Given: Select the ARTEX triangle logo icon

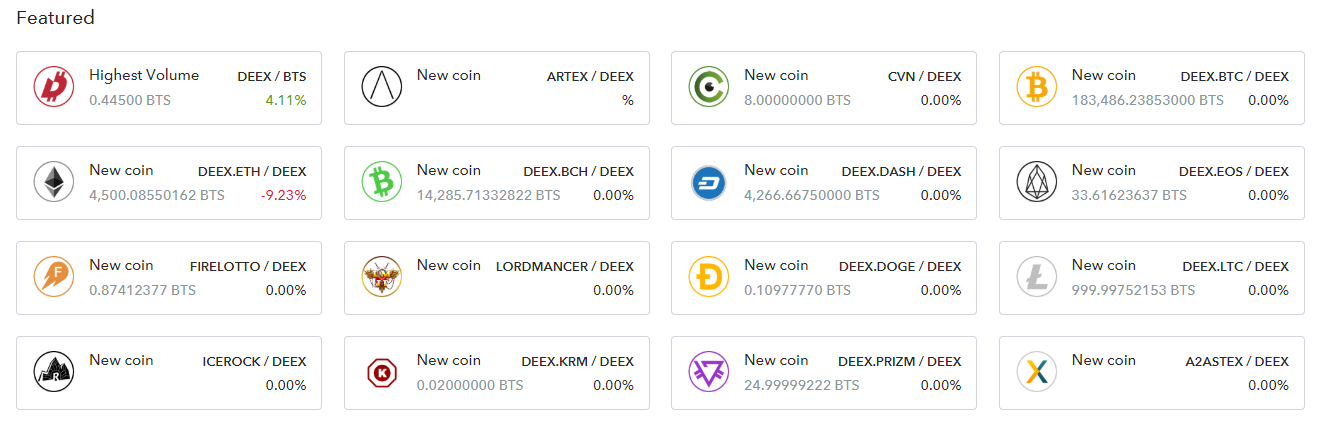Looking at the screenshot, I should 381,87.
